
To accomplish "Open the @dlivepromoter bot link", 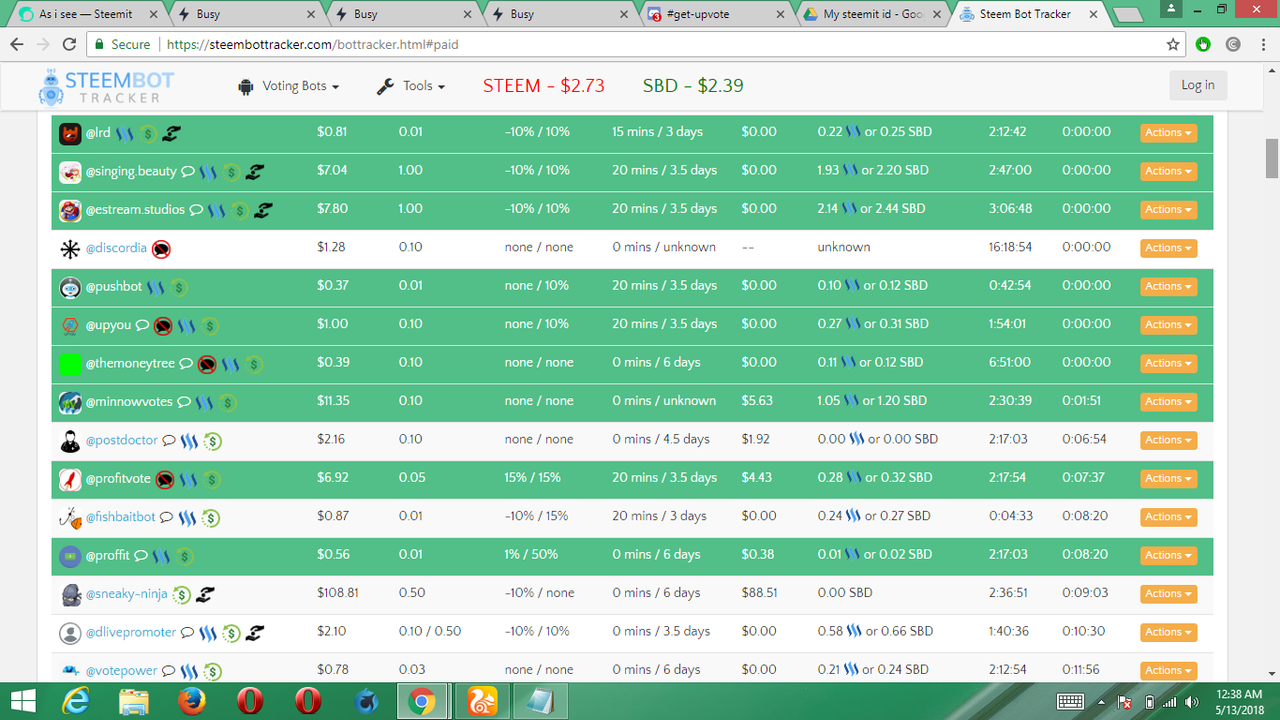I will (x=131, y=632).
